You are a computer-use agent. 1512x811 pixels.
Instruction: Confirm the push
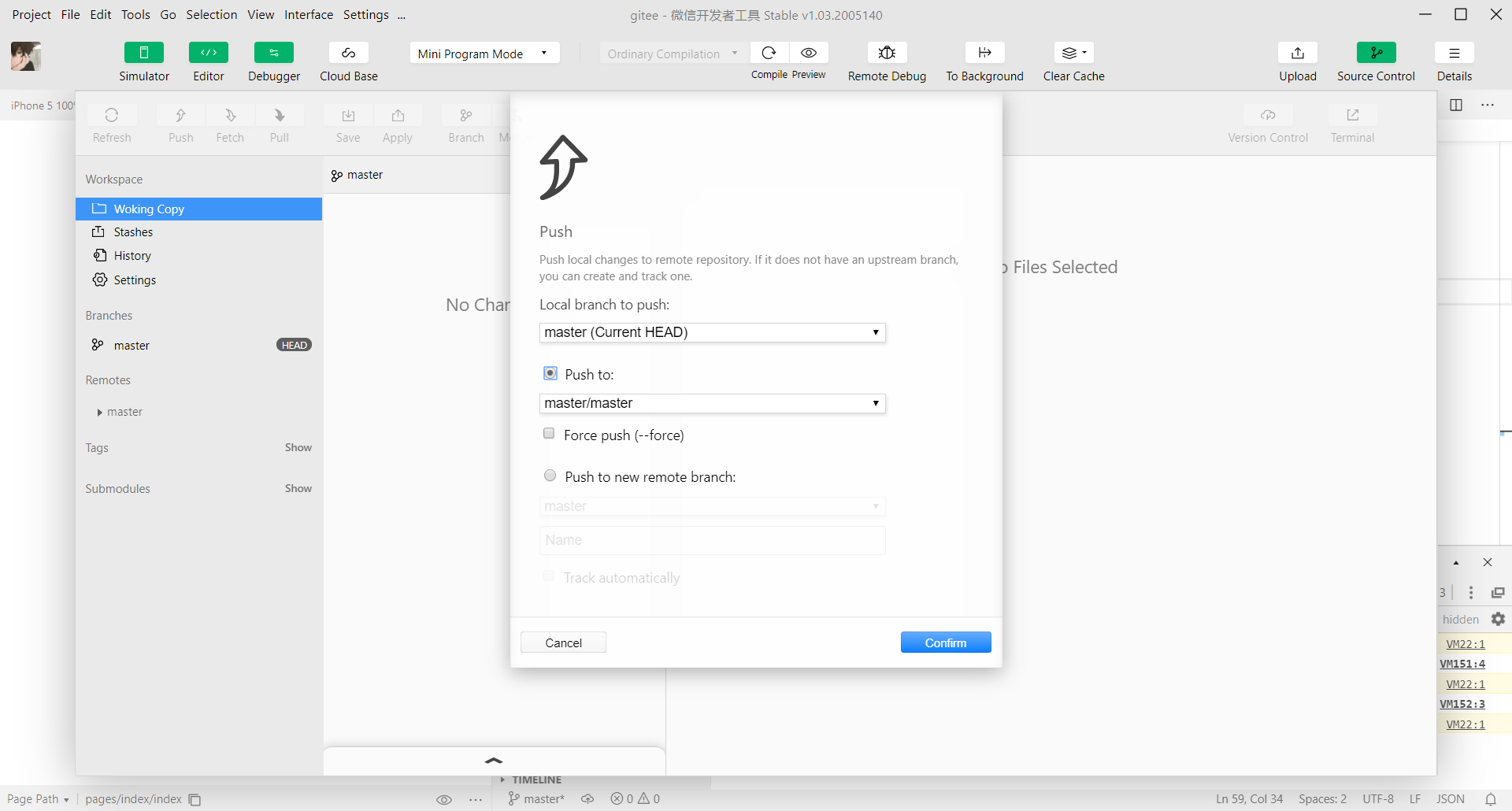[946, 643]
